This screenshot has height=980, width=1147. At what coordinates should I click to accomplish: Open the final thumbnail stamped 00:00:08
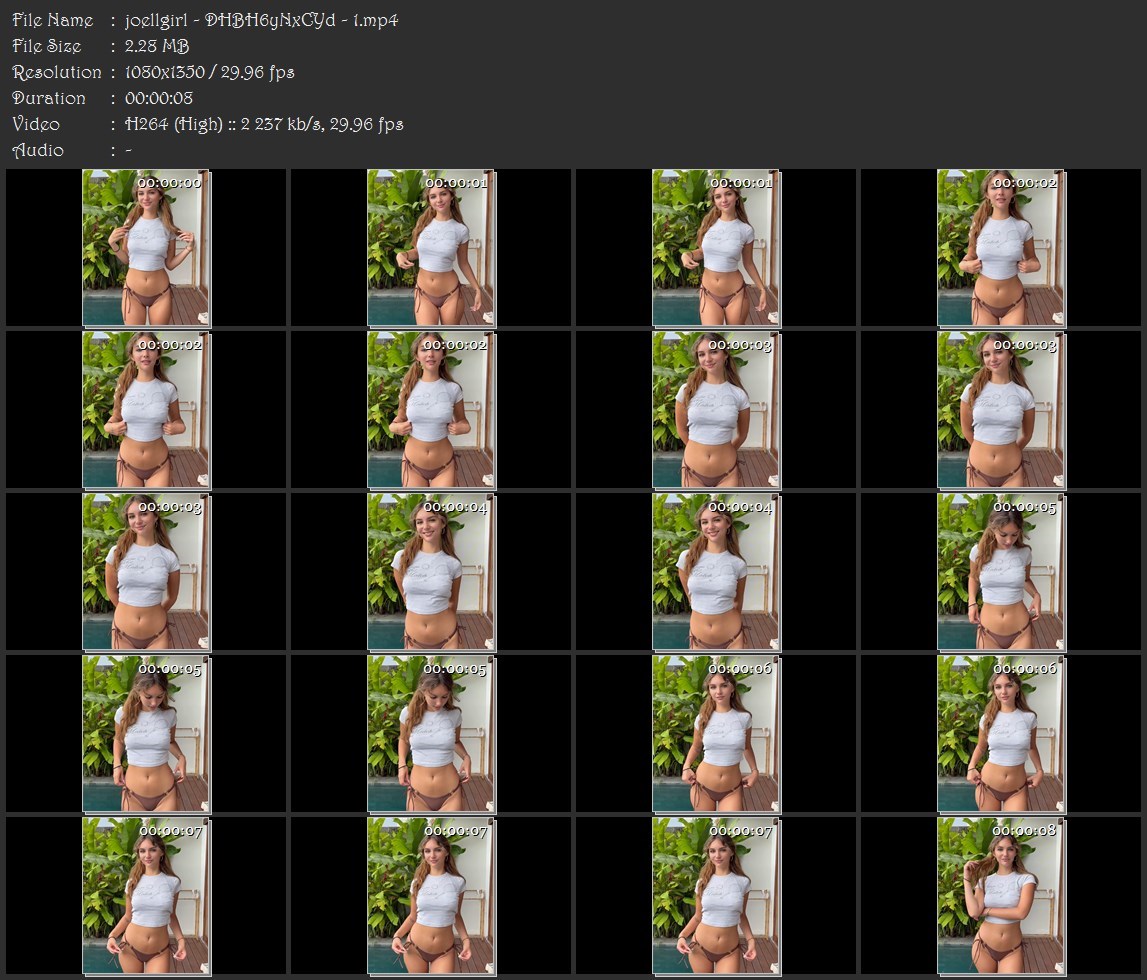pyautogui.click(x=1001, y=897)
